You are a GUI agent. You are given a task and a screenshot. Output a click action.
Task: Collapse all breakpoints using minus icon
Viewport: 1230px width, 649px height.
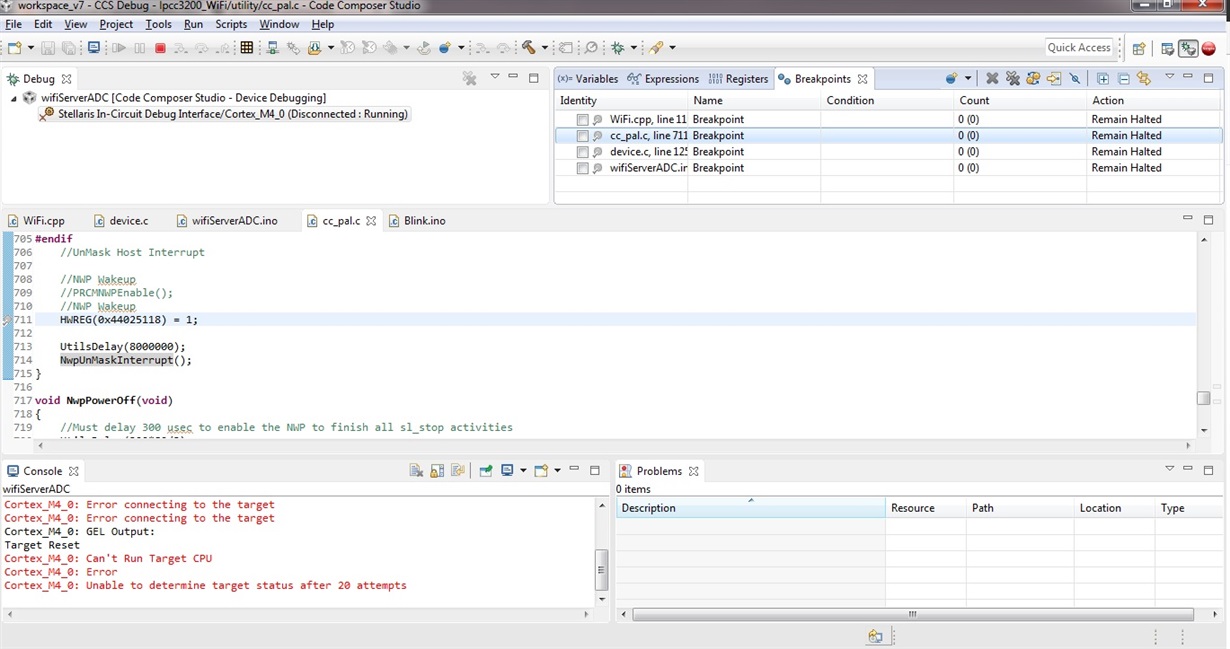(x=1123, y=78)
